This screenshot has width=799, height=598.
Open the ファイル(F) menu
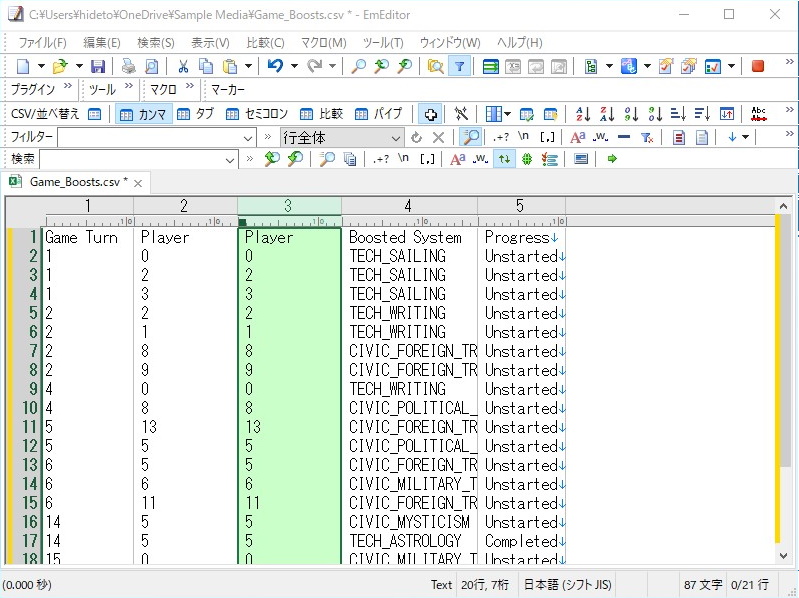[43, 43]
